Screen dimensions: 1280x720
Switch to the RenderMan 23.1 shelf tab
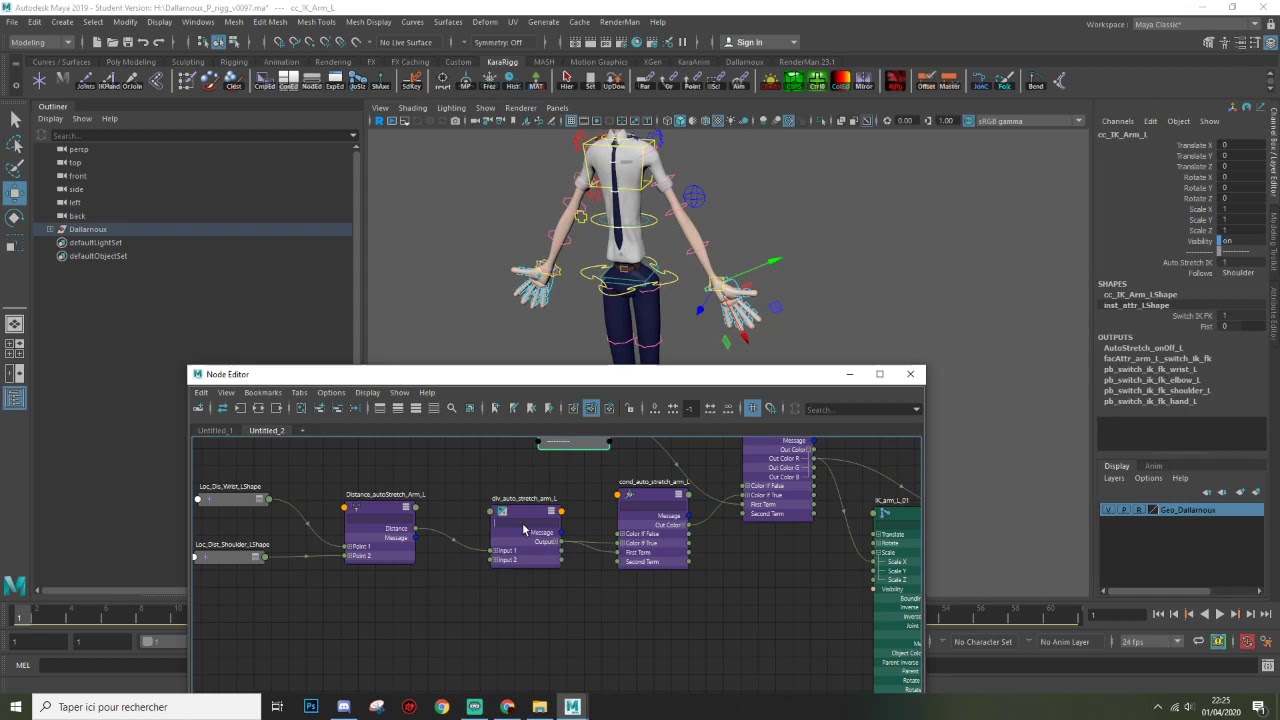click(x=806, y=62)
